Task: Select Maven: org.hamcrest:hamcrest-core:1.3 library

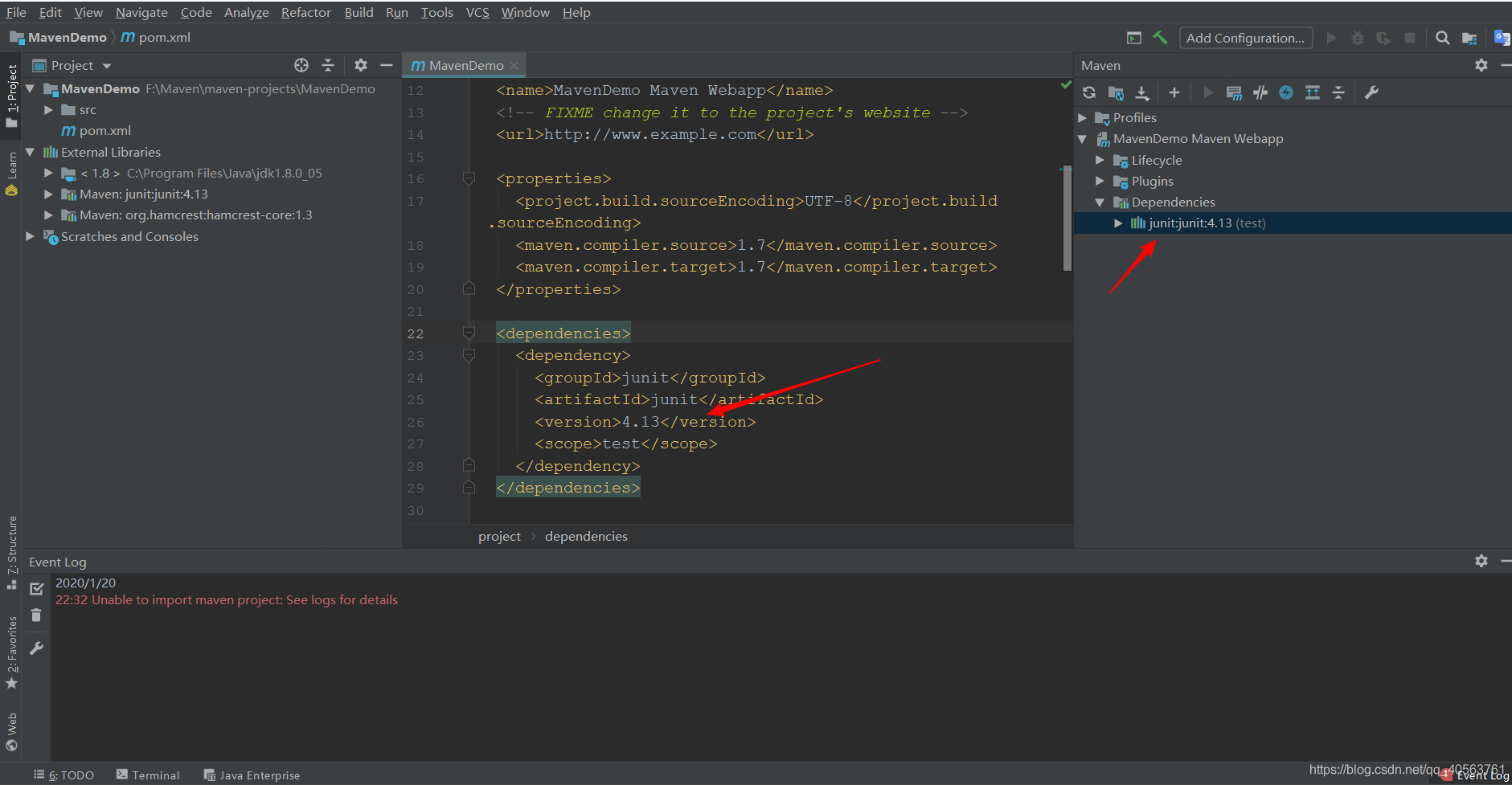Action: [195, 215]
